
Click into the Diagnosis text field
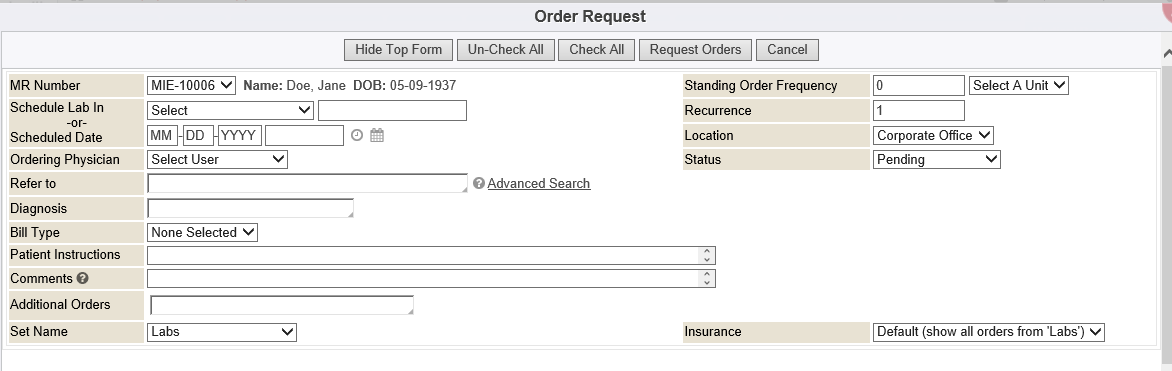coord(250,209)
